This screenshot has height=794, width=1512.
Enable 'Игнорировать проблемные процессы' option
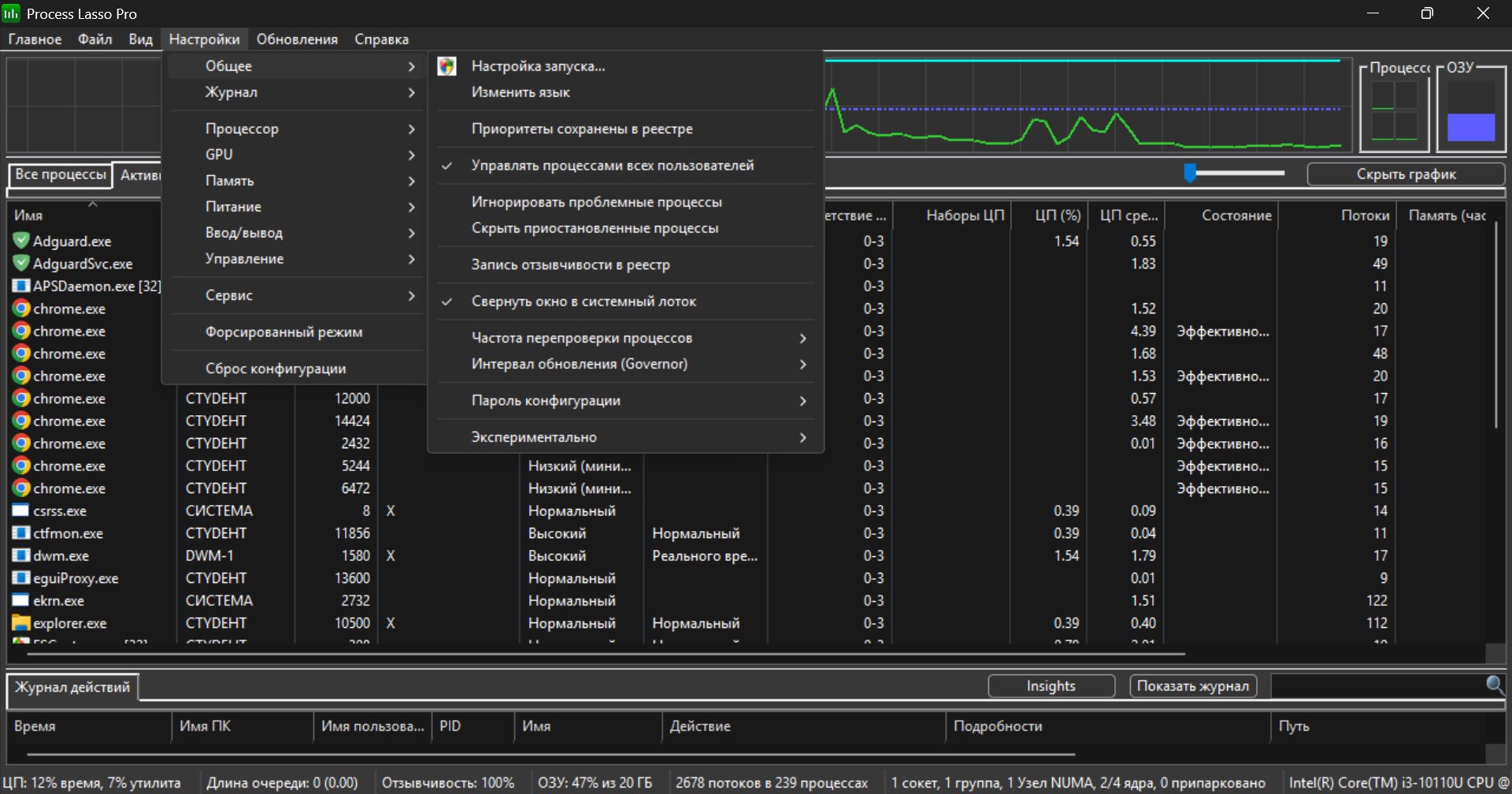tap(596, 202)
